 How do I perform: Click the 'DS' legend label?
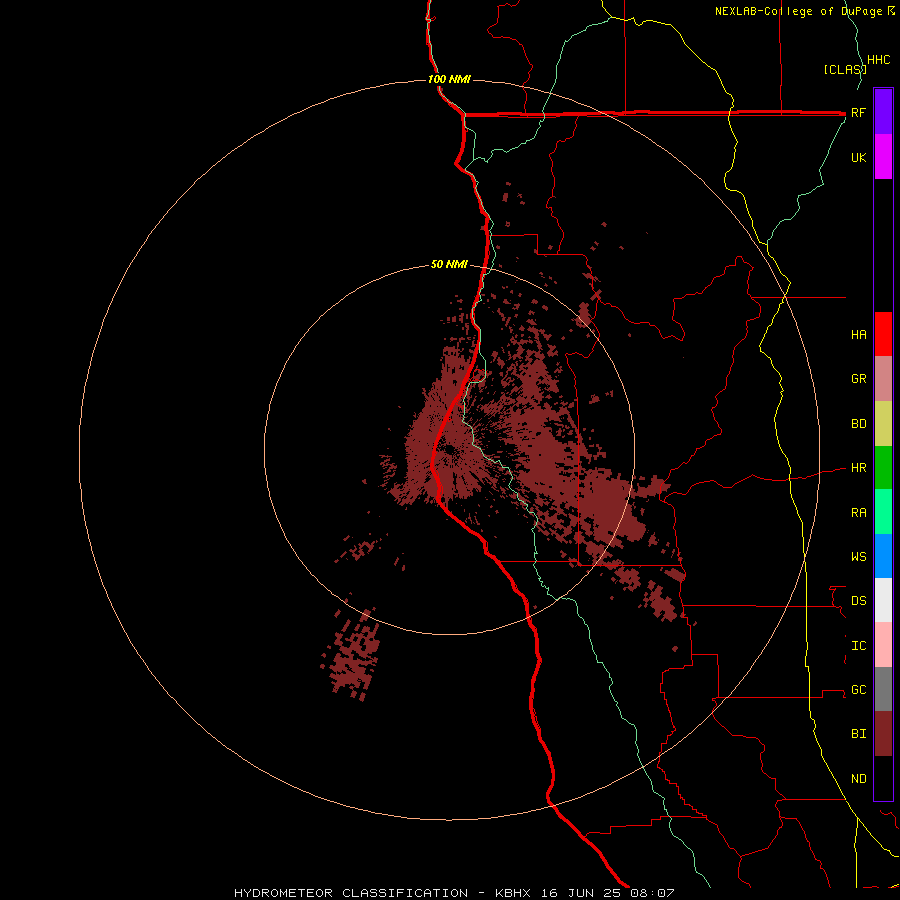click(858, 600)
